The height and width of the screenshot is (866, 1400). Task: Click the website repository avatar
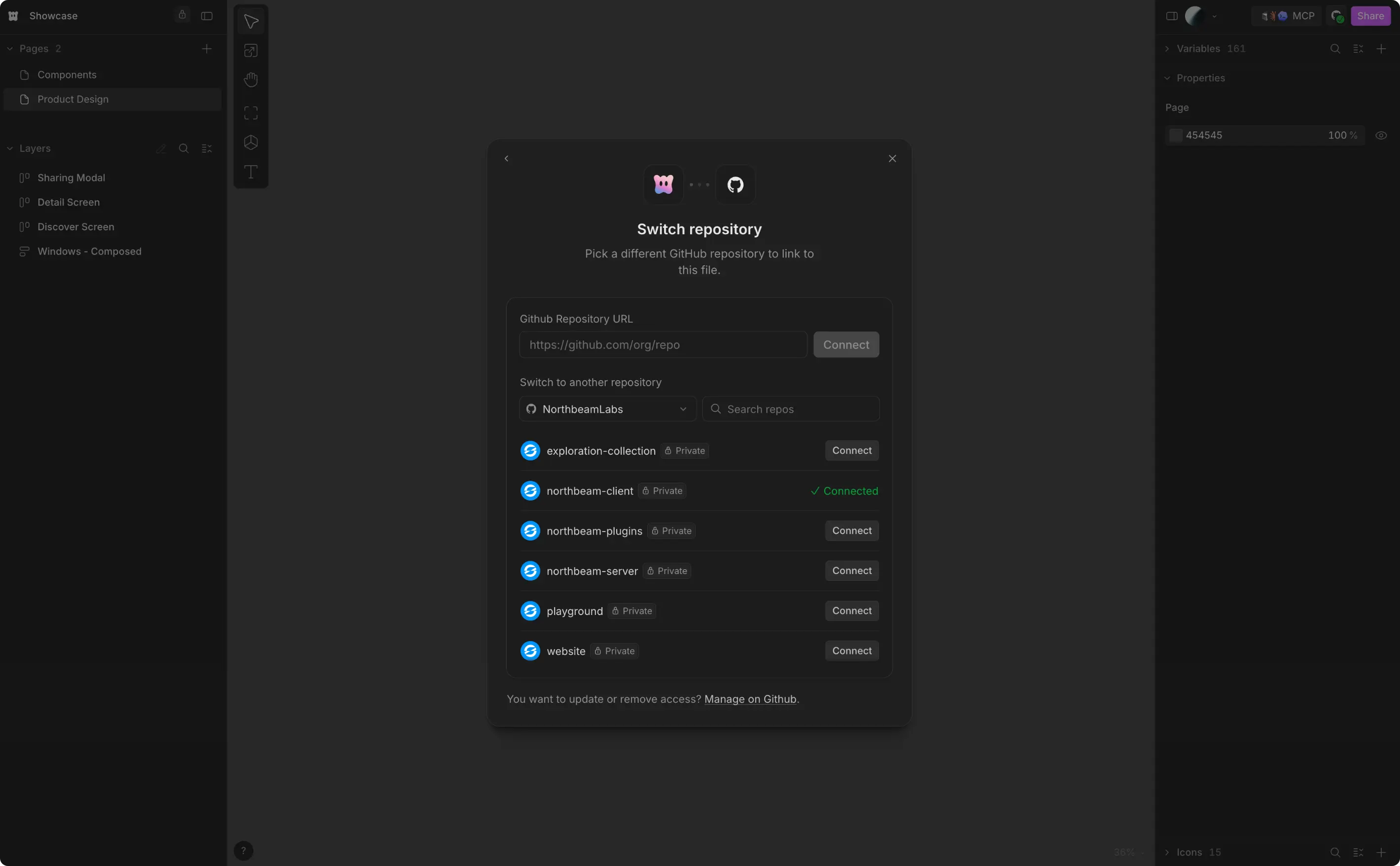point(530,651)
